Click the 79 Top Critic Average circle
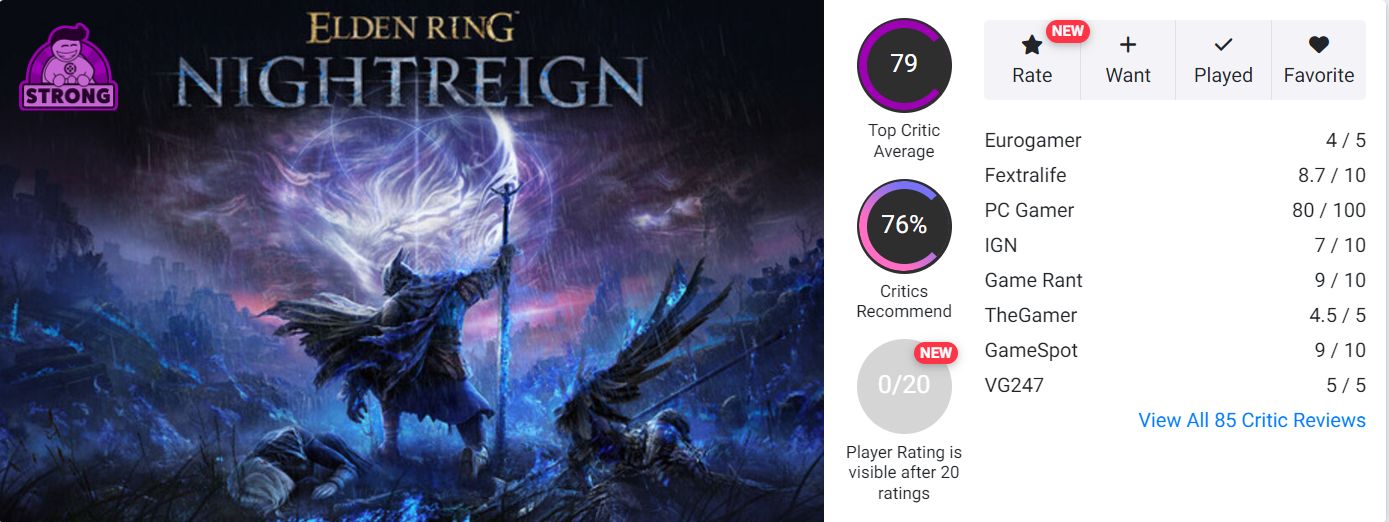This screenshot has height=522, width=1389. 904,64
